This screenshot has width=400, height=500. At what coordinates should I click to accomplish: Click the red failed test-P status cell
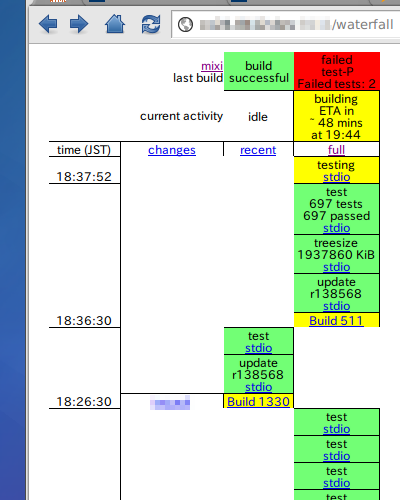[x=337, y=71]
